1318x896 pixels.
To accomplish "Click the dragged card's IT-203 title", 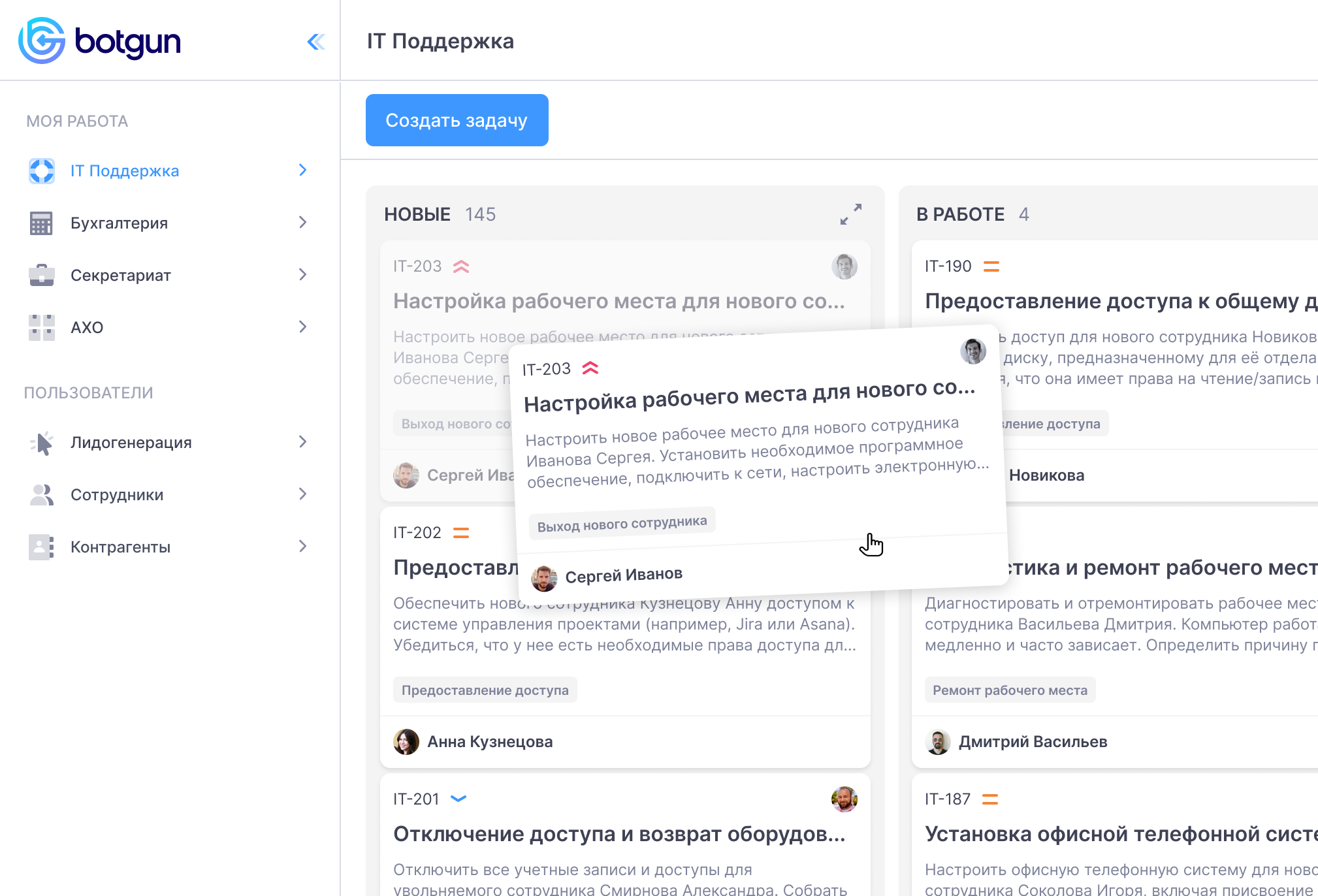I will click(749, 396).
